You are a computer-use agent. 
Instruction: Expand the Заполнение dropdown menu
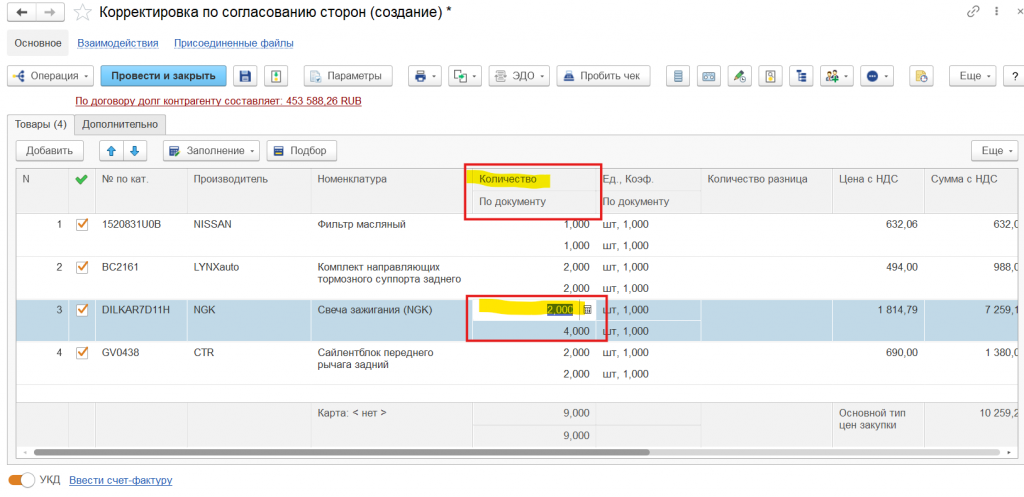211,151
